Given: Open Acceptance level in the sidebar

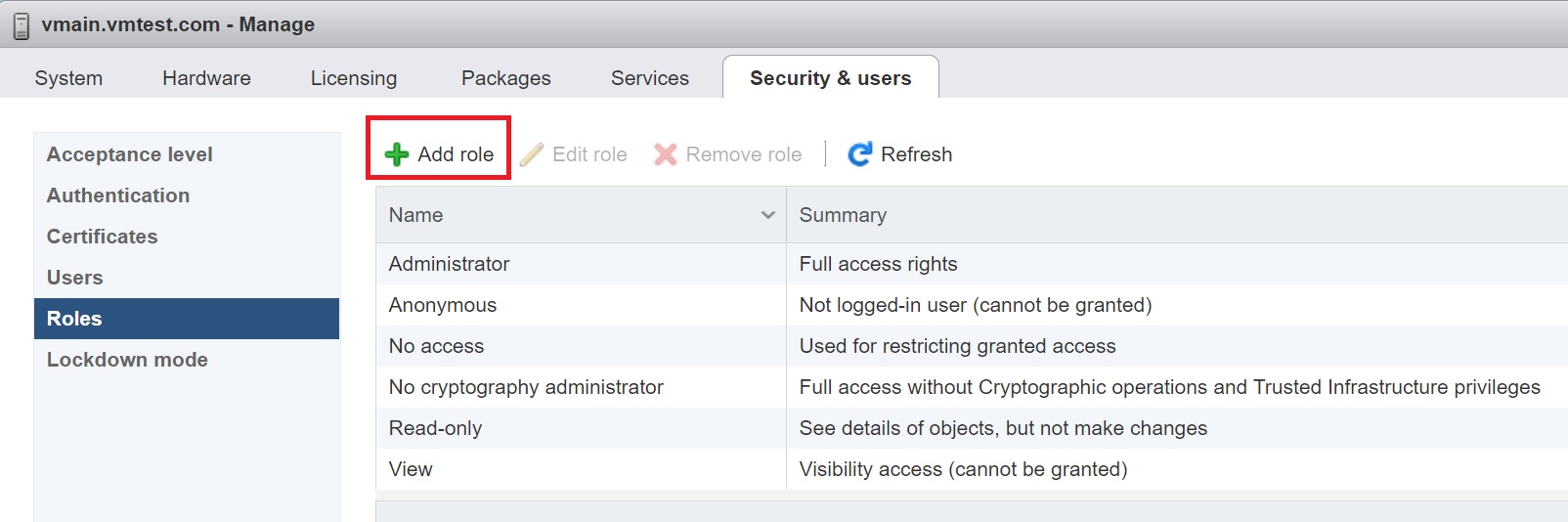Looking at the screenshot, I should [130, 154].
